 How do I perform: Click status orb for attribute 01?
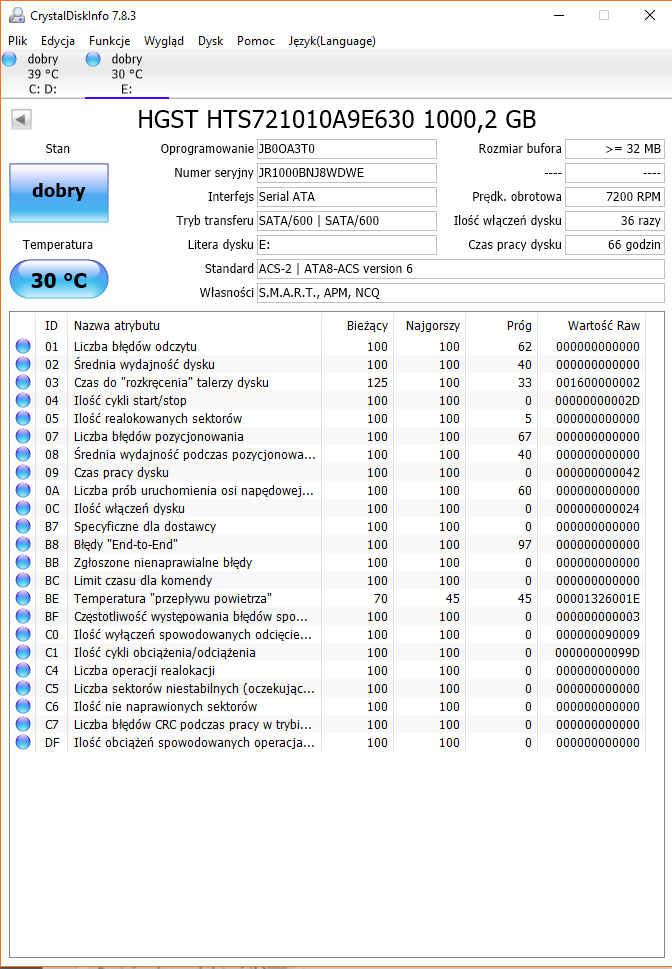(x=23, y=347)
